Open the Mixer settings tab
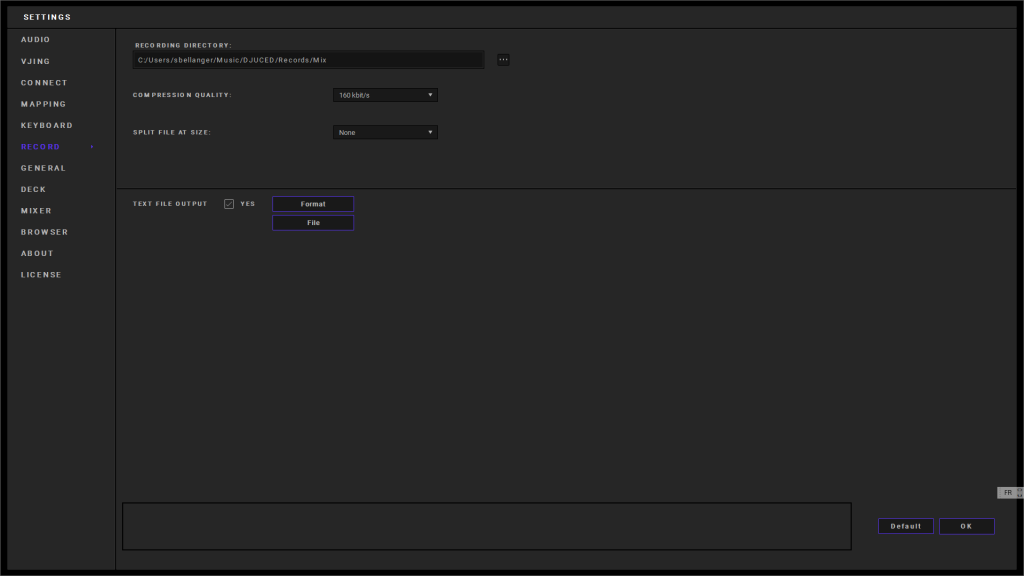 point(37,211)
